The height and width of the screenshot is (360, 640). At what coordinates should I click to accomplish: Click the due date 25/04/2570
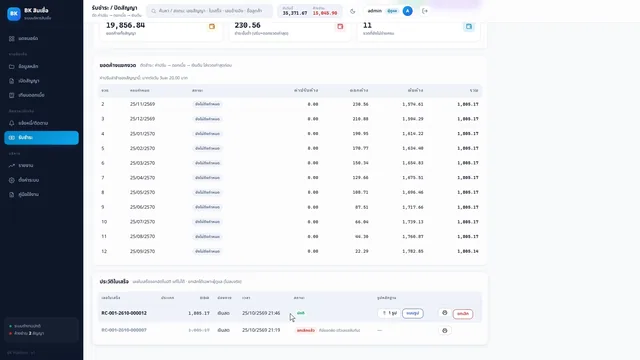coord(142,178)
